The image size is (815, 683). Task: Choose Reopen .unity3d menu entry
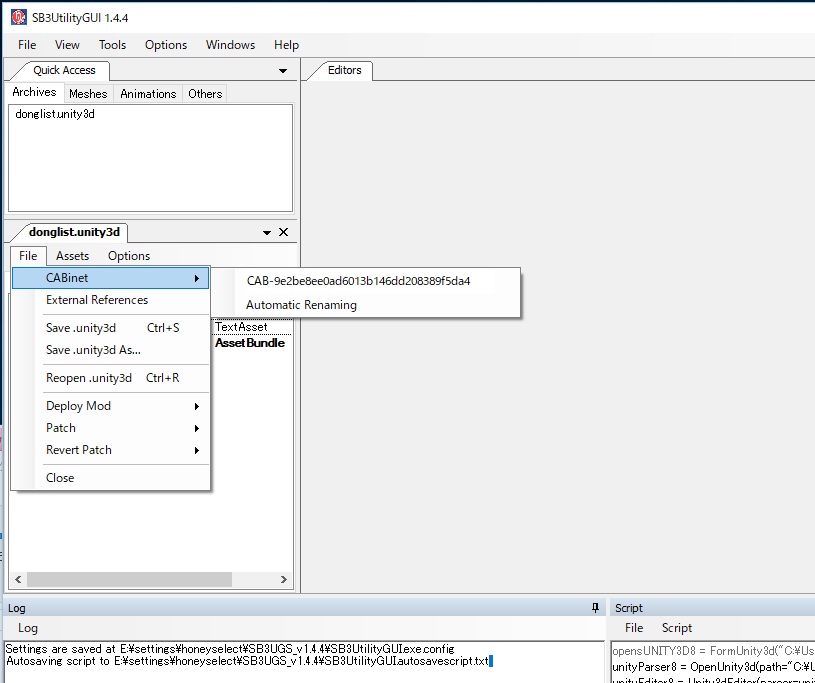89,378
